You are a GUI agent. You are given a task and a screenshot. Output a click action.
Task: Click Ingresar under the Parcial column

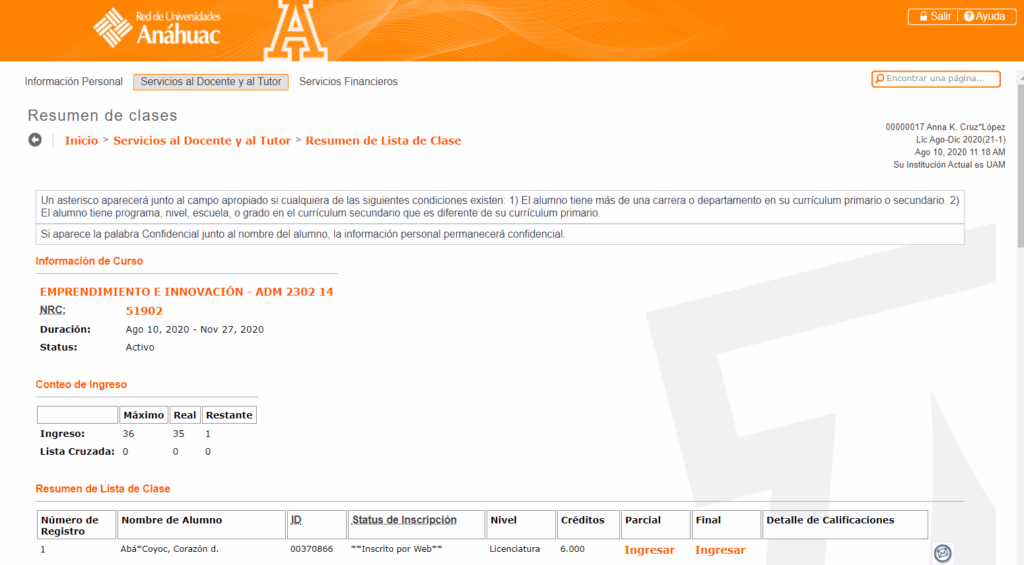point(649,550)
